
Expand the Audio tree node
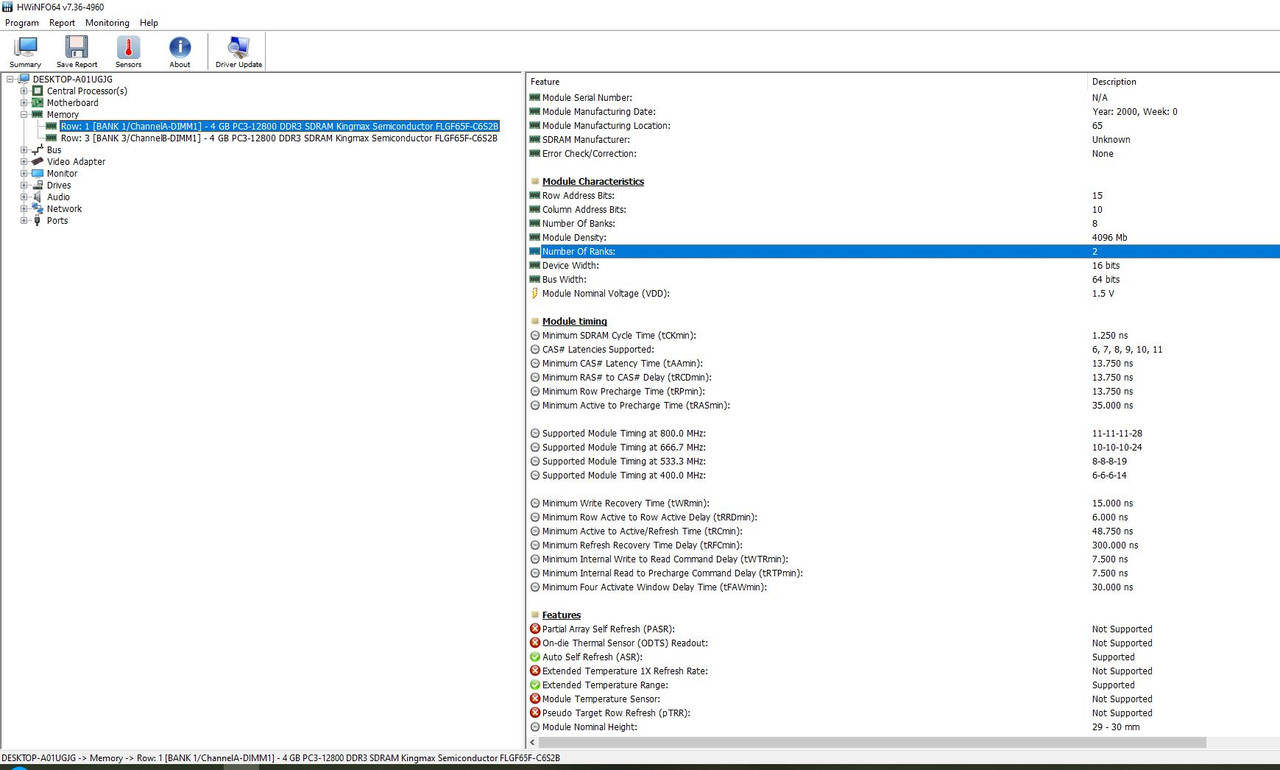(24, 197)
